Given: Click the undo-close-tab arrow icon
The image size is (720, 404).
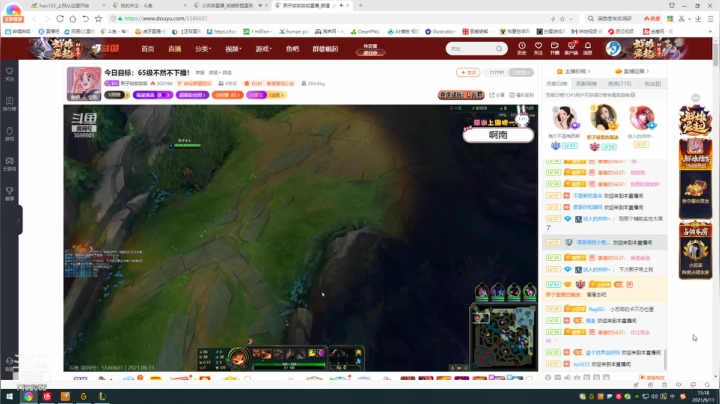Looking at the screenshot, I should click(x=85, y=19).
